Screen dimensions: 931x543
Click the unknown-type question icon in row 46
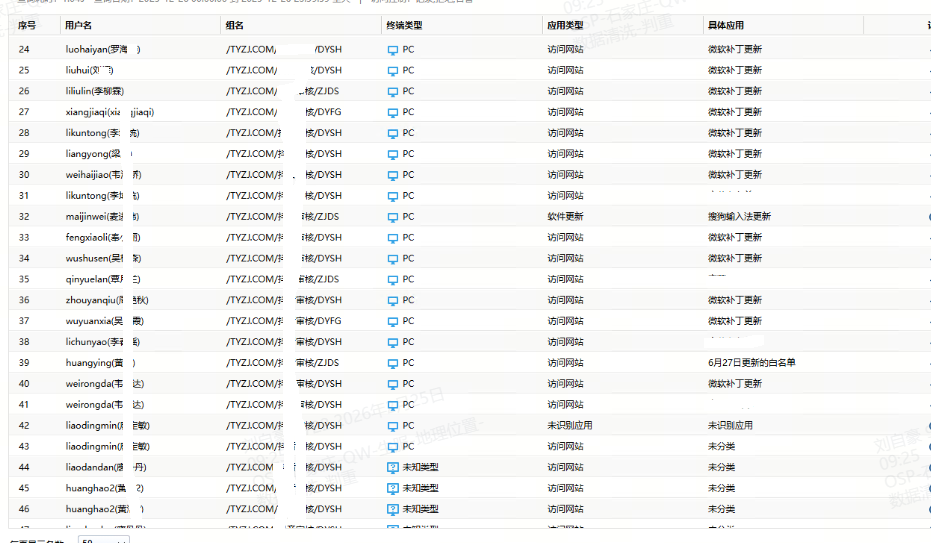[392, 509]
